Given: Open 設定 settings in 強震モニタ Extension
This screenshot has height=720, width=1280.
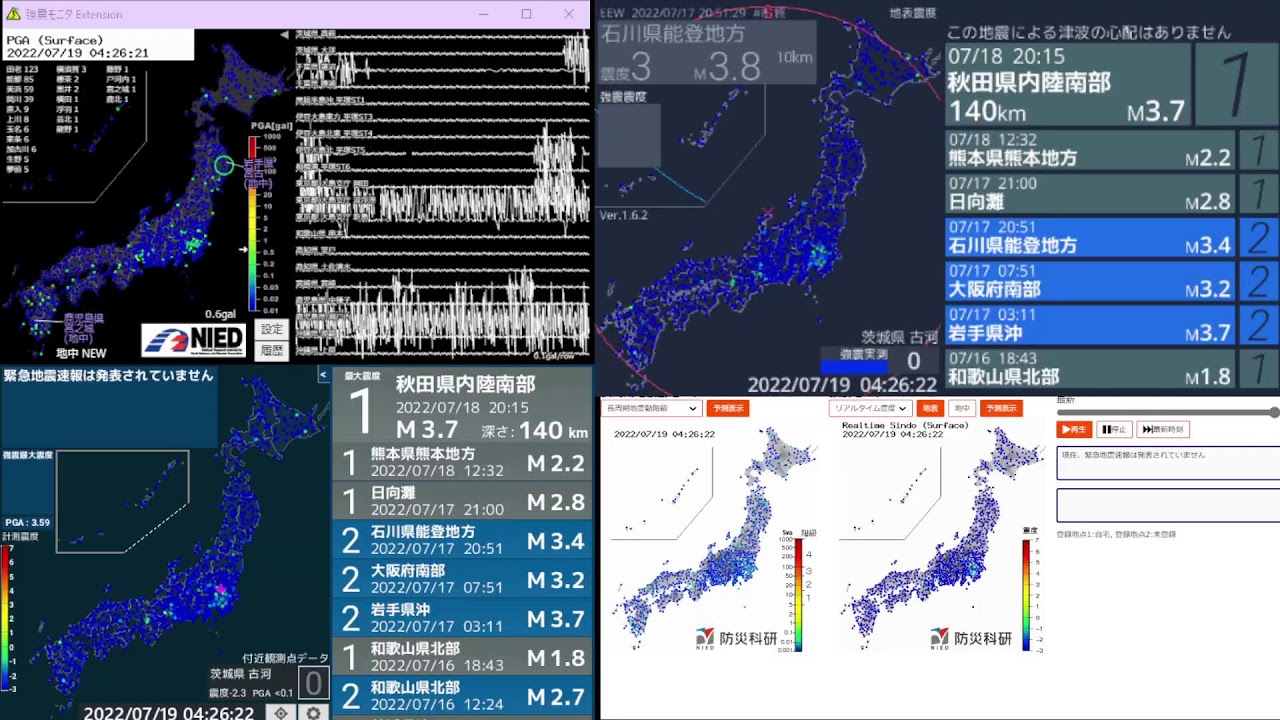Looking at the screenshot, I should pyautogui.click(x=272, y=329).
